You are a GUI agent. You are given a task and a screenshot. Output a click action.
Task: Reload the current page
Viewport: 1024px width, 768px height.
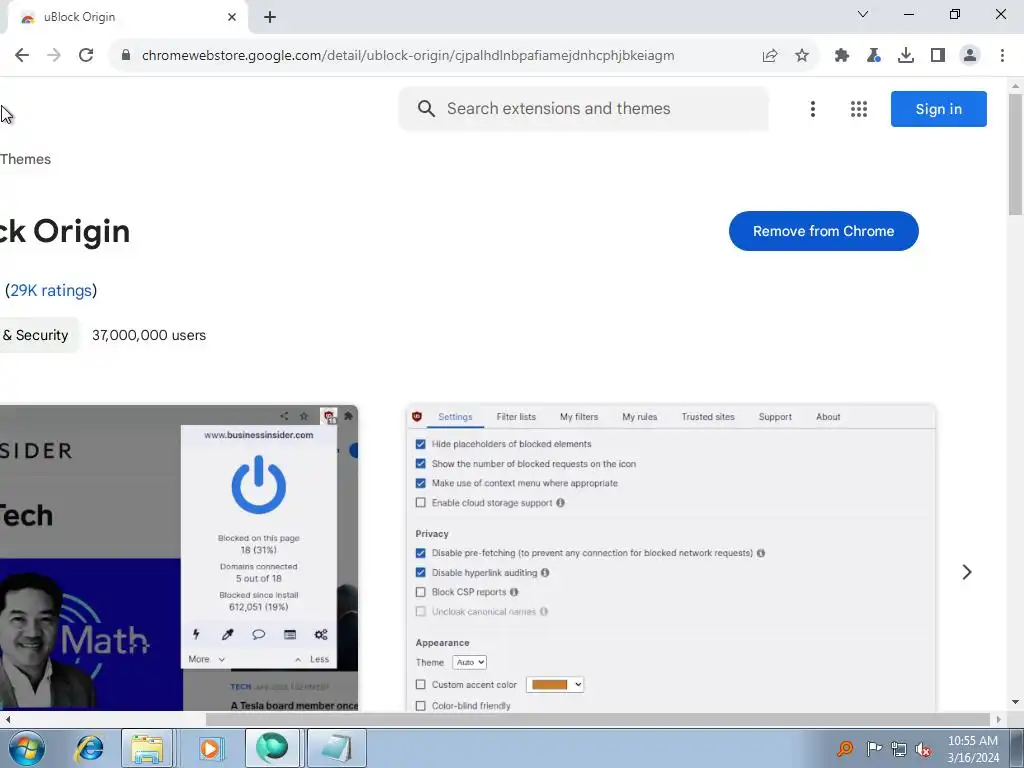coord(86,55)
